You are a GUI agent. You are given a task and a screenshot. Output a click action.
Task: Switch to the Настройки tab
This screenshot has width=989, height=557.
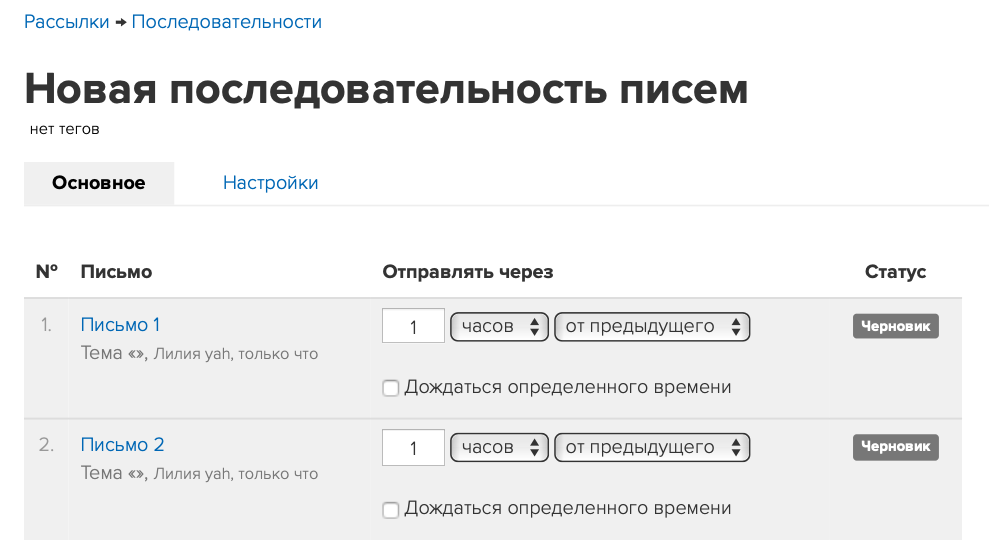click(x=271, y=183)
